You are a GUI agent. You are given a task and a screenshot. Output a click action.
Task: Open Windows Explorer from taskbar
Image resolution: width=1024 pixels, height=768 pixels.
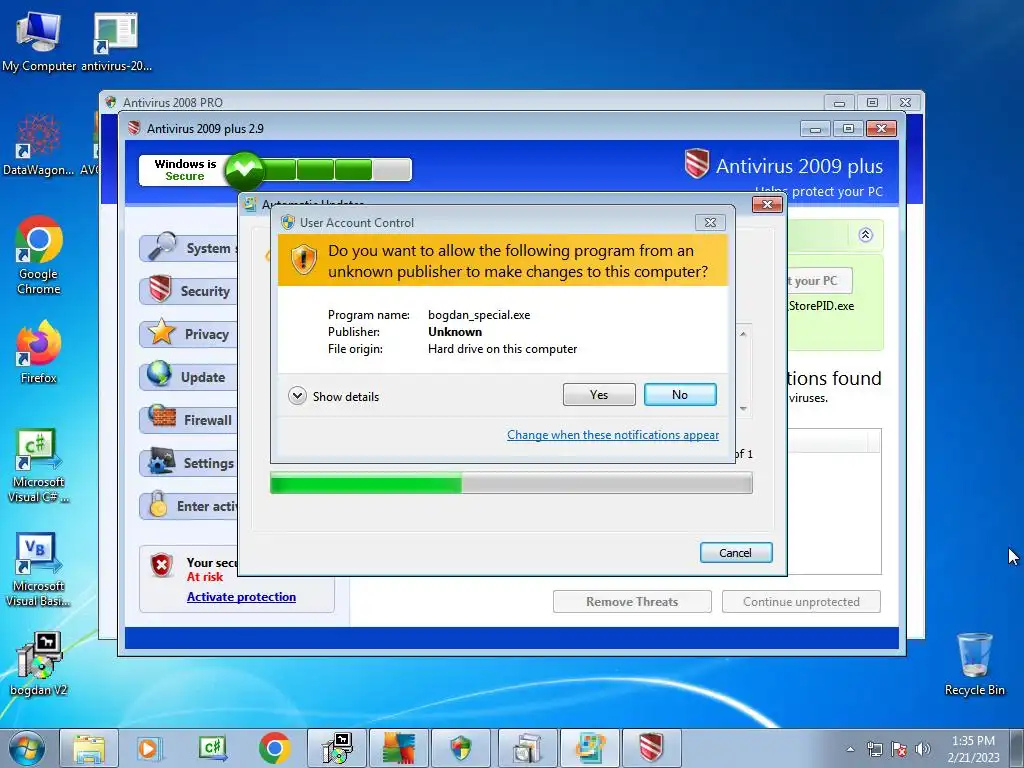89,748
